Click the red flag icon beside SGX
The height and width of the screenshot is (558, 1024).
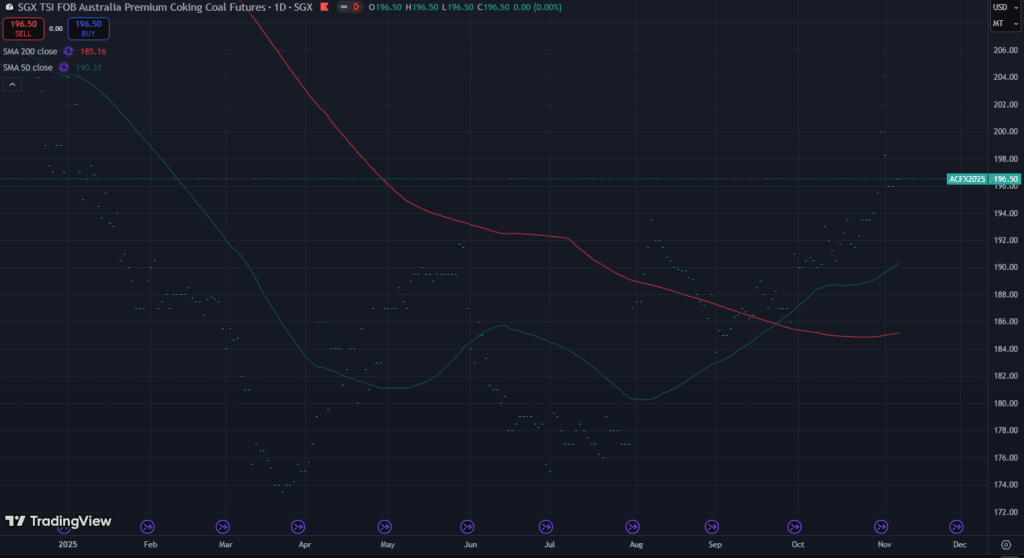click(x=339, y=7)
